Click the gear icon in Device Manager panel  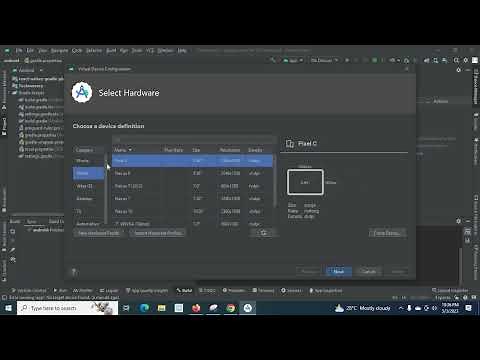point(459,70)
